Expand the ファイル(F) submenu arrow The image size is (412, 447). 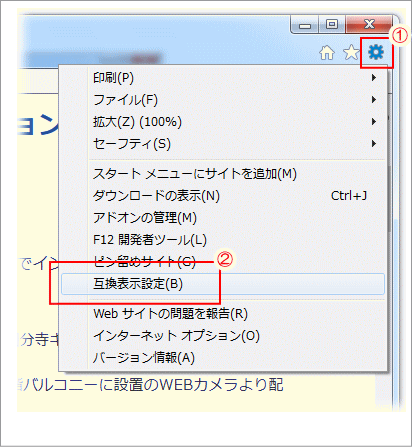[374, 100]
